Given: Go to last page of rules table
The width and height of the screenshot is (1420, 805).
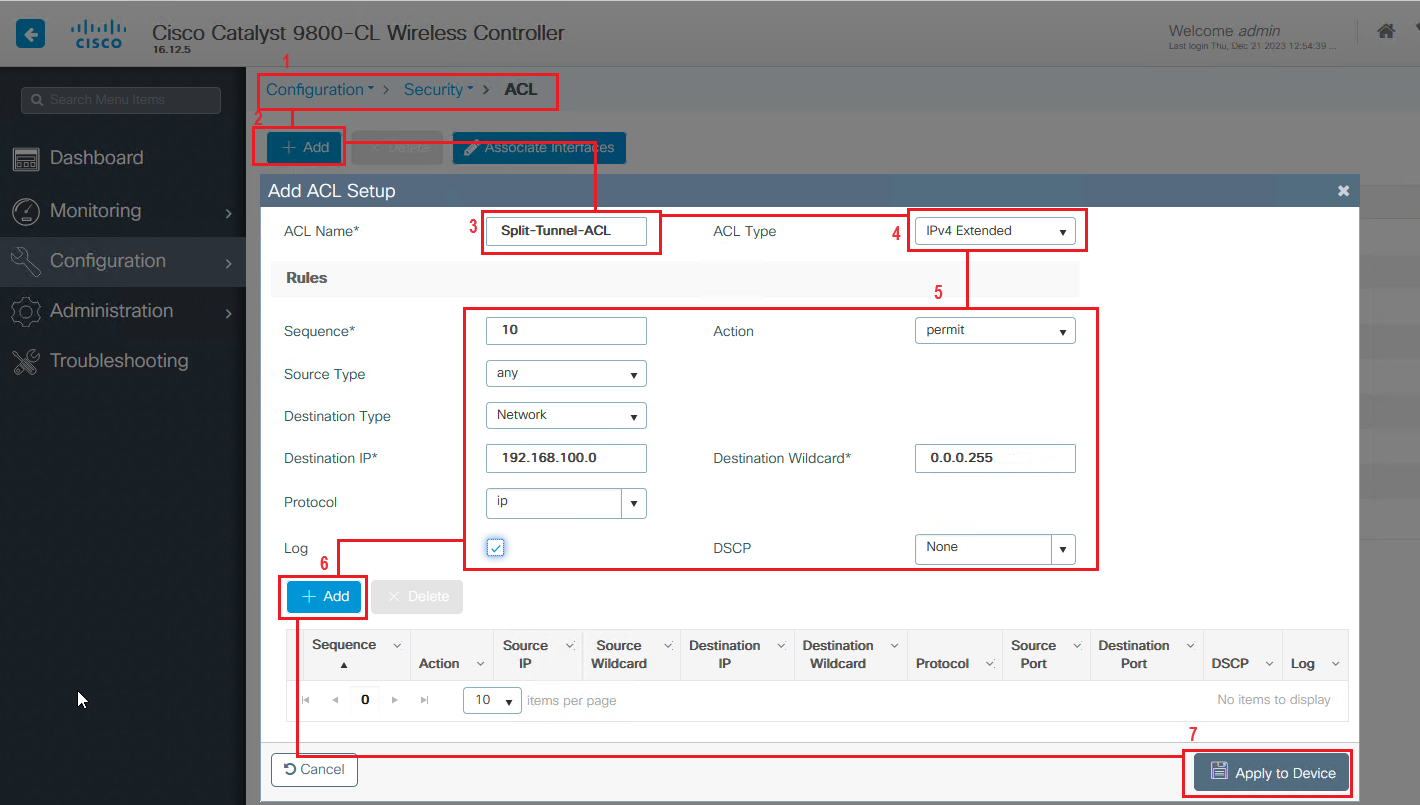Looking at the screenshot, I should pos(424,700).
